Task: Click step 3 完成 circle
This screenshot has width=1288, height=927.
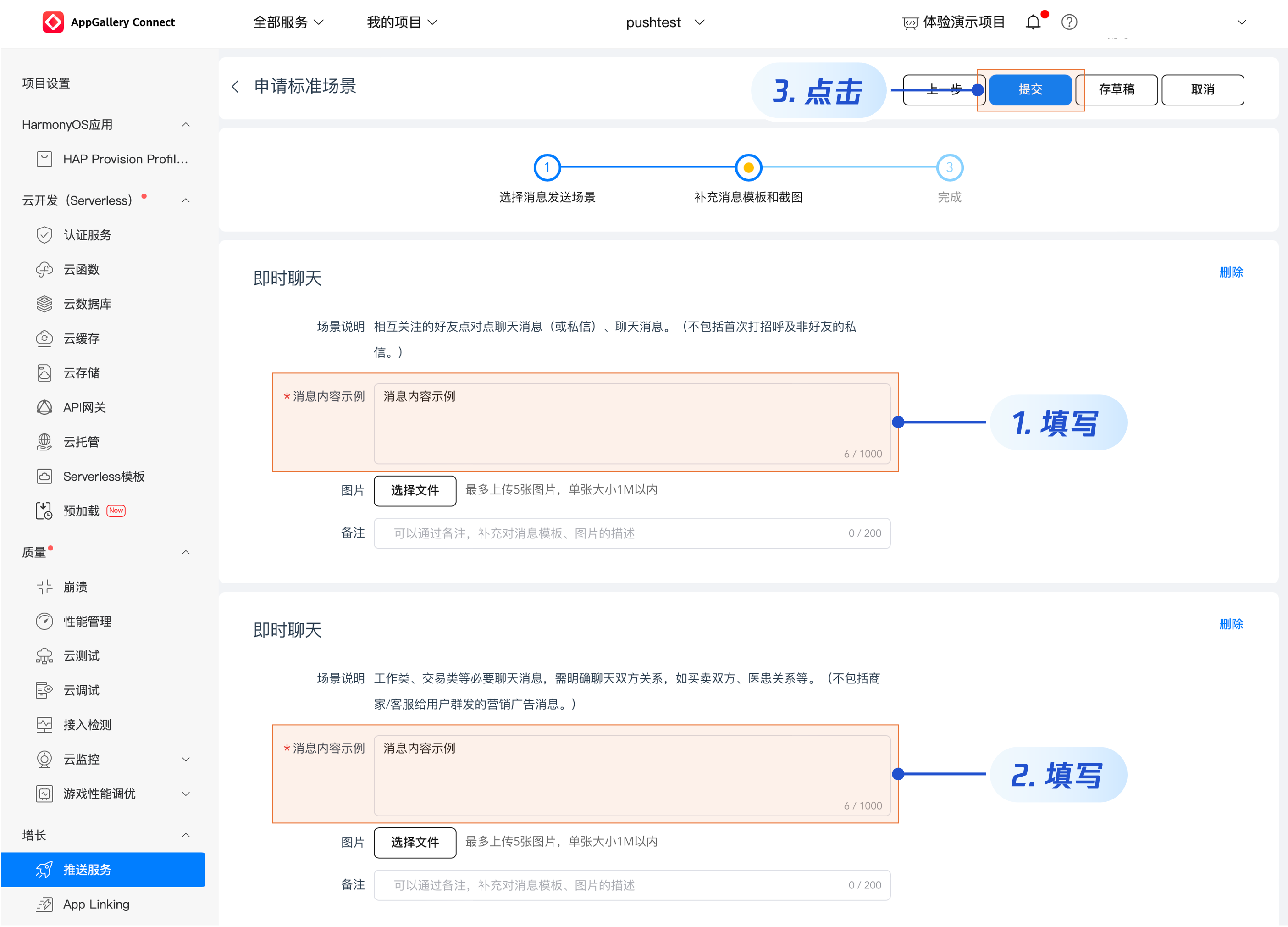Action: coord(949,167)
